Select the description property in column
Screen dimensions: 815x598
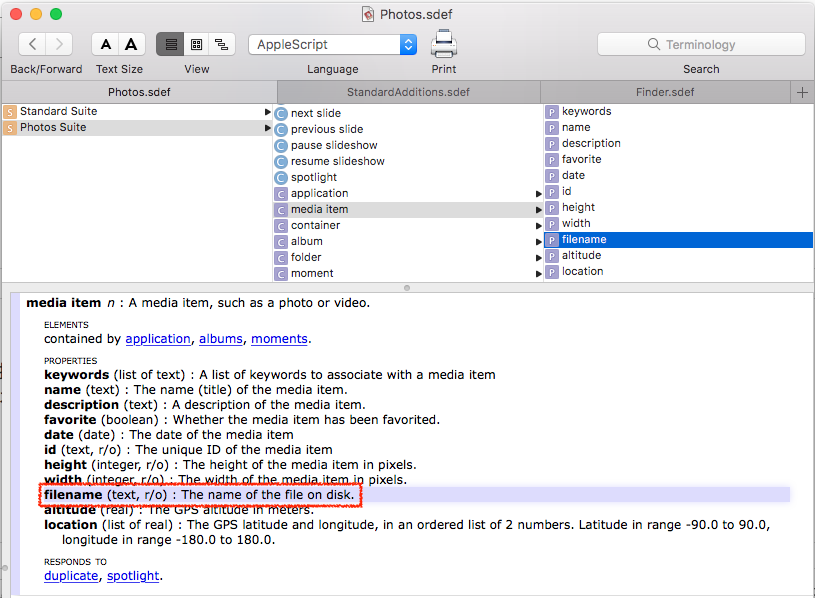(x=678, y=144)
